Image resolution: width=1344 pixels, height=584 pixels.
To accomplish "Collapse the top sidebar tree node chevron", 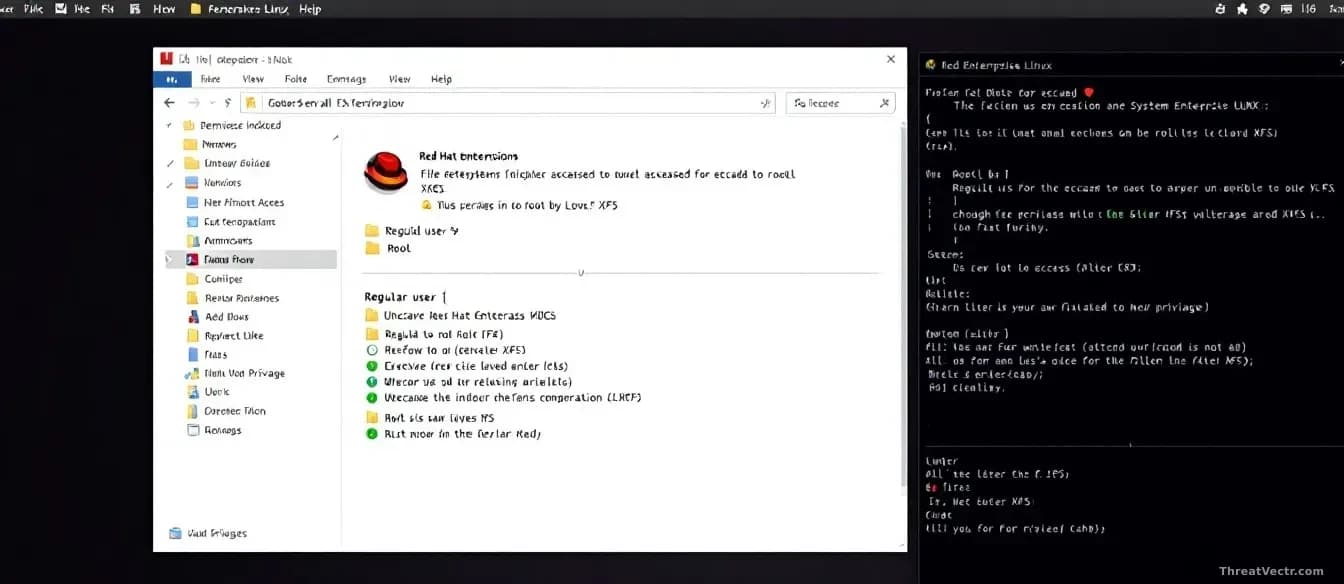I will [169, 125].
